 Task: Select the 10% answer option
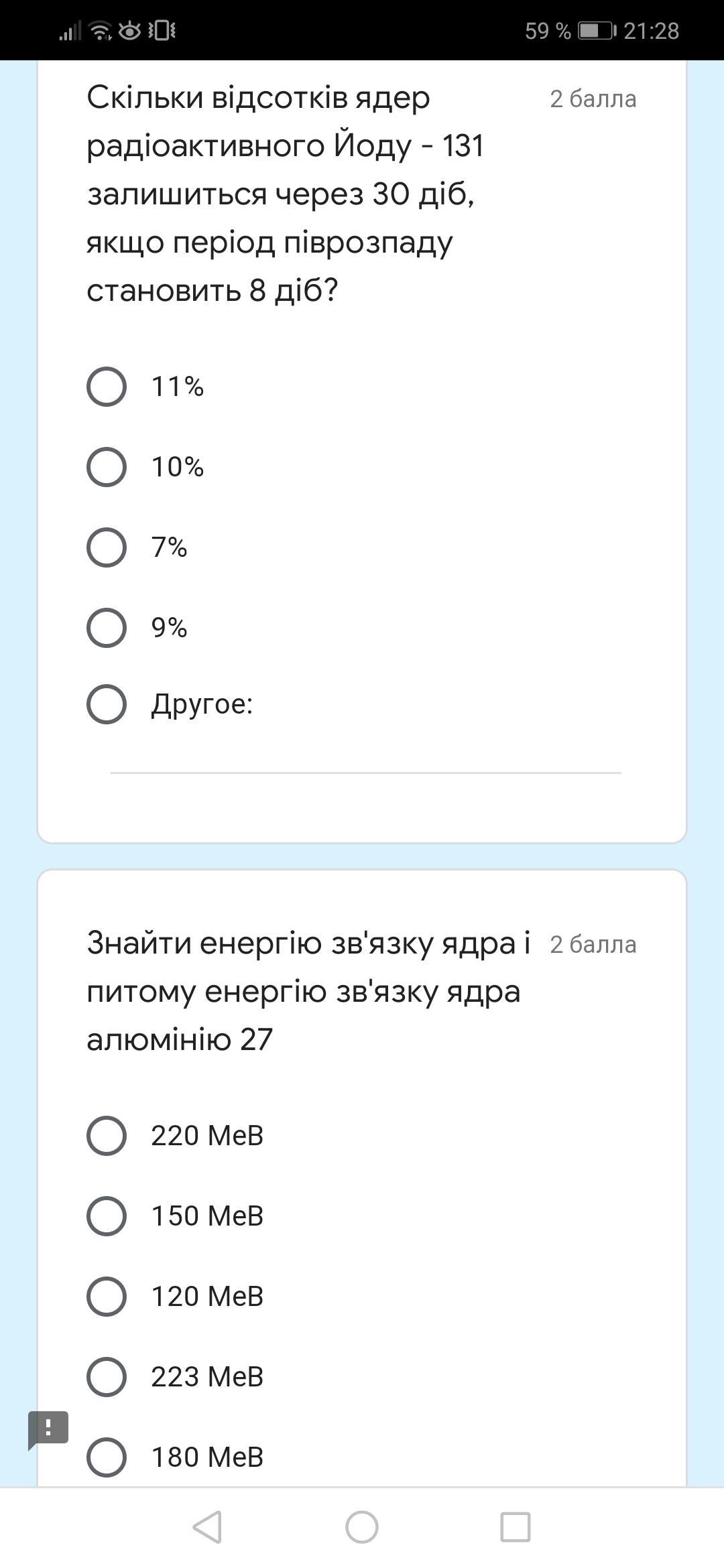click(x=107, y=467)
